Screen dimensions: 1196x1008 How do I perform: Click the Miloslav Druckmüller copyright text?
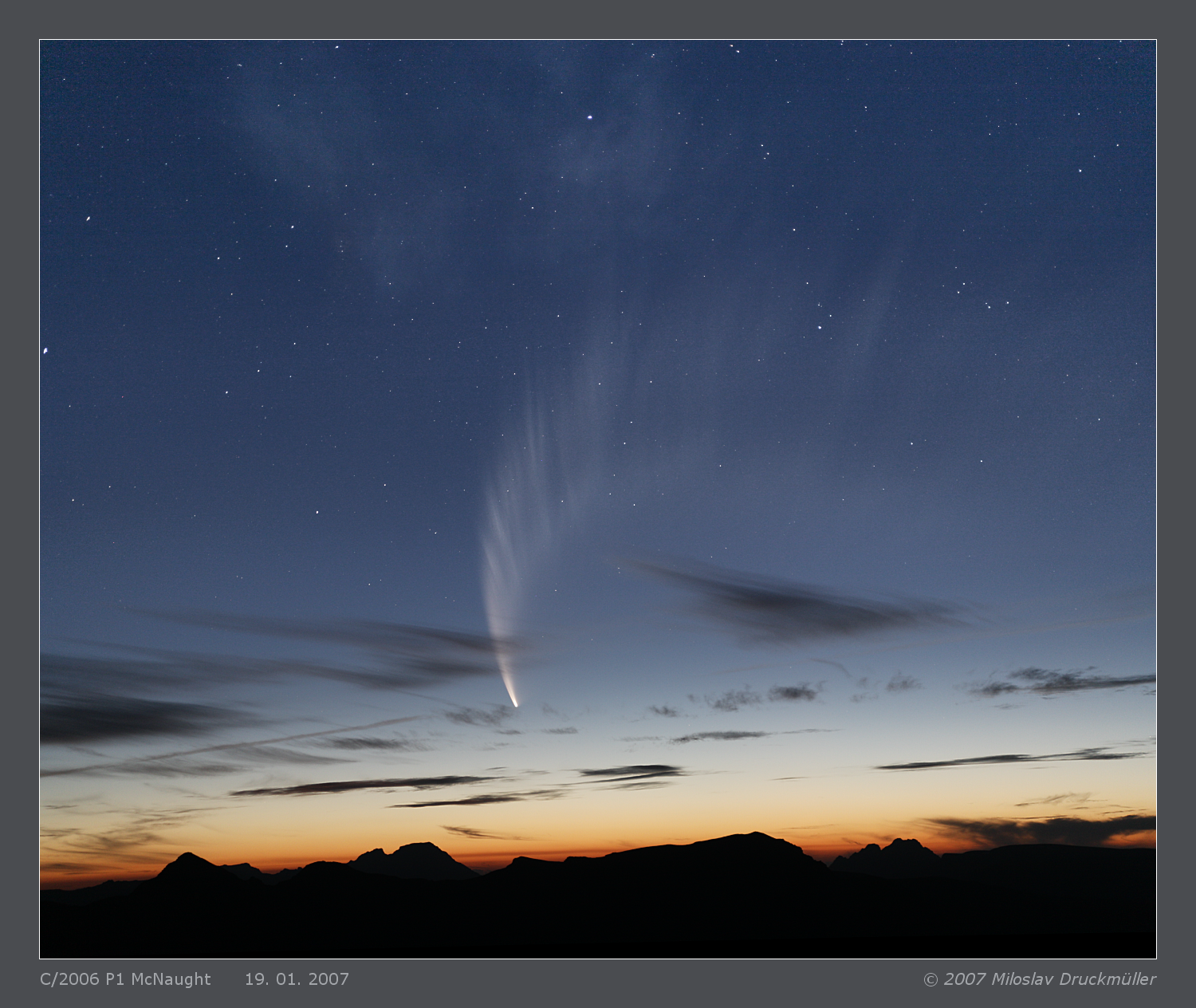pos(1039,979)
